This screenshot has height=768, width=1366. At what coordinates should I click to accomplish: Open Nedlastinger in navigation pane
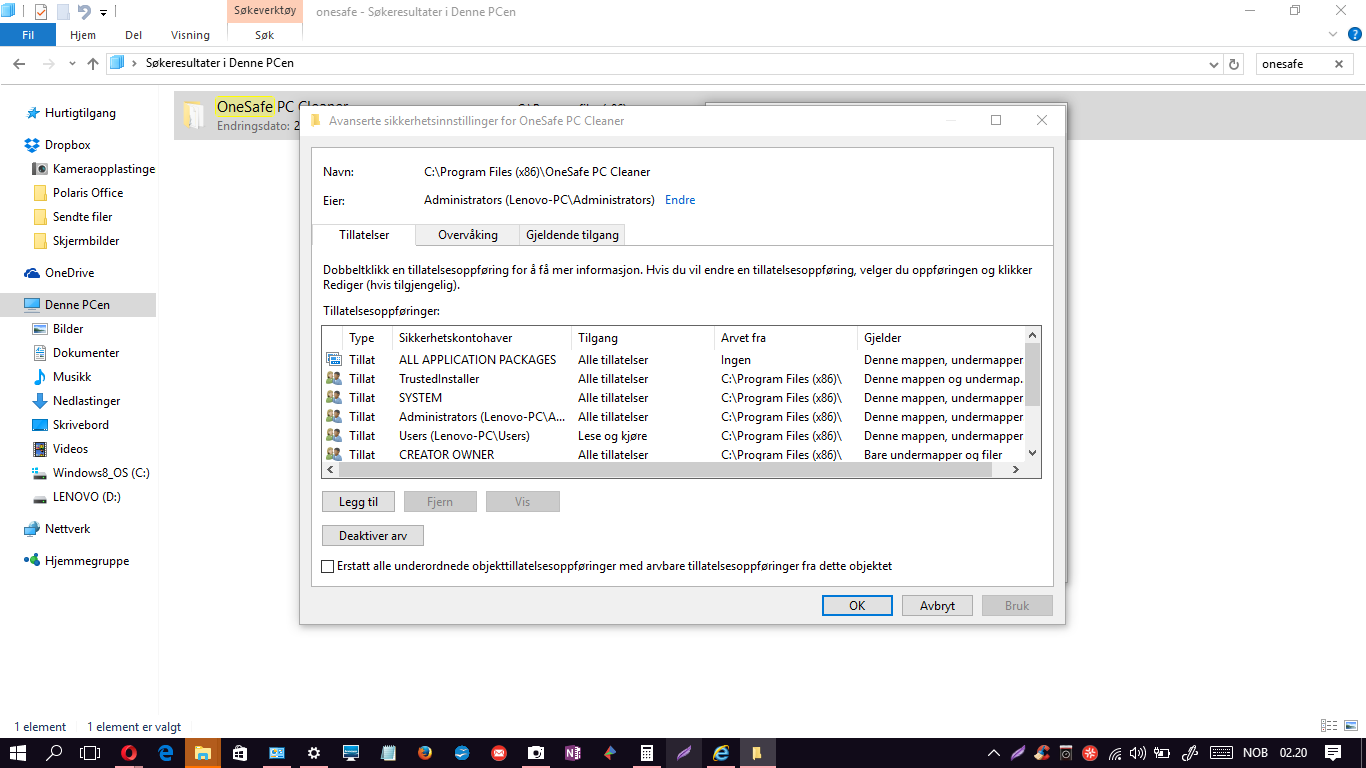pyautogui.click(x=87, y=401)
